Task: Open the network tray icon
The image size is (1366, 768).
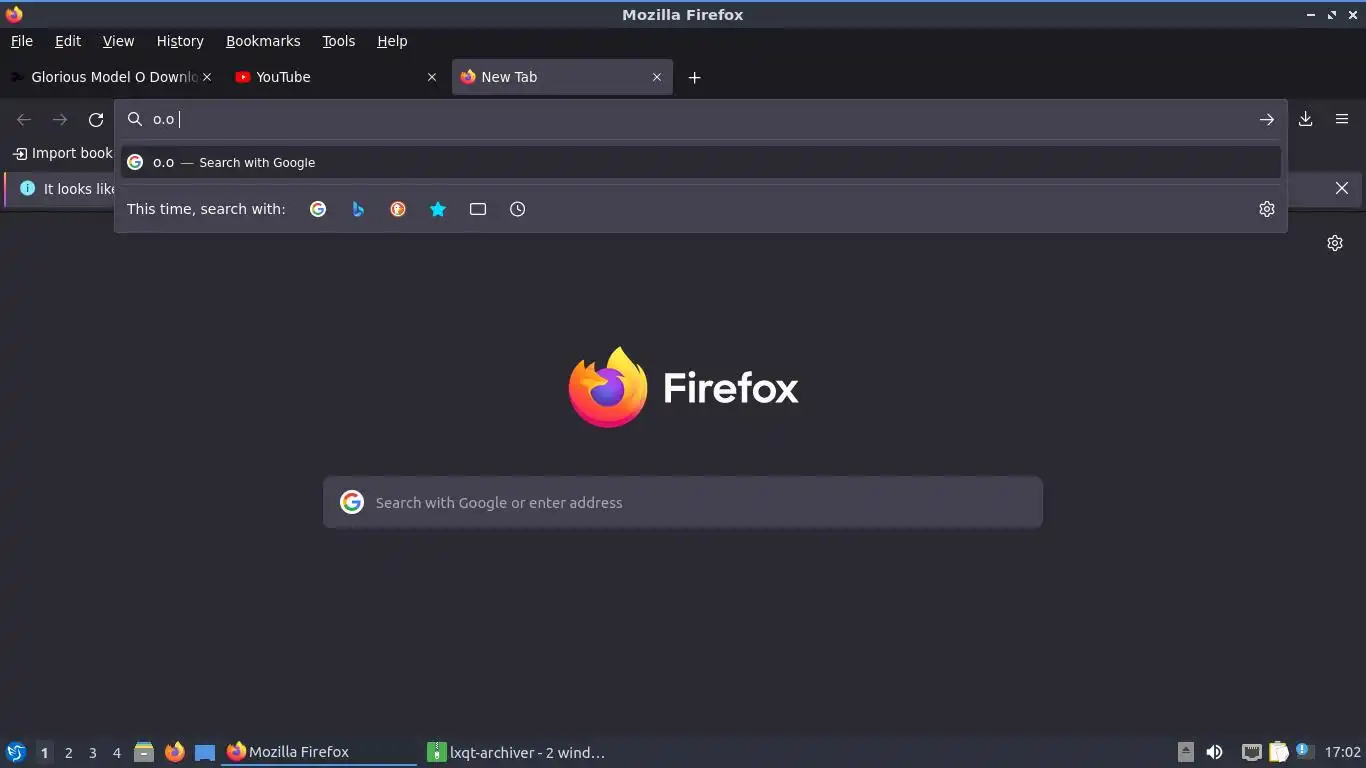Action: [x=1251, y=752]
